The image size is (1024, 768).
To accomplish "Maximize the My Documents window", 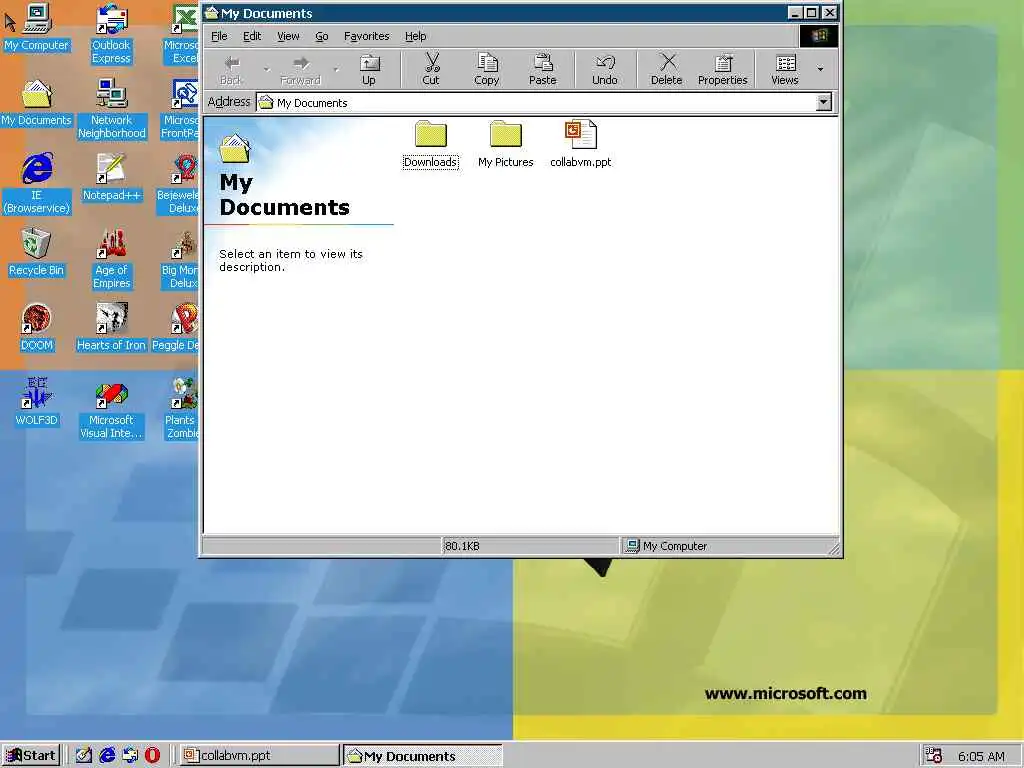I will (x=811, y=12).
